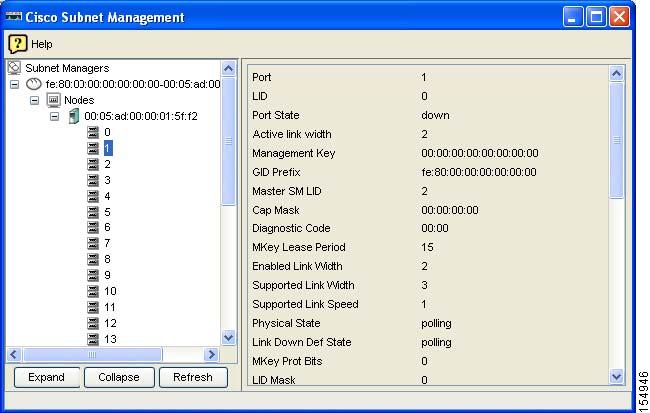Select port 9 in the tree

click(x=107, y=275)
